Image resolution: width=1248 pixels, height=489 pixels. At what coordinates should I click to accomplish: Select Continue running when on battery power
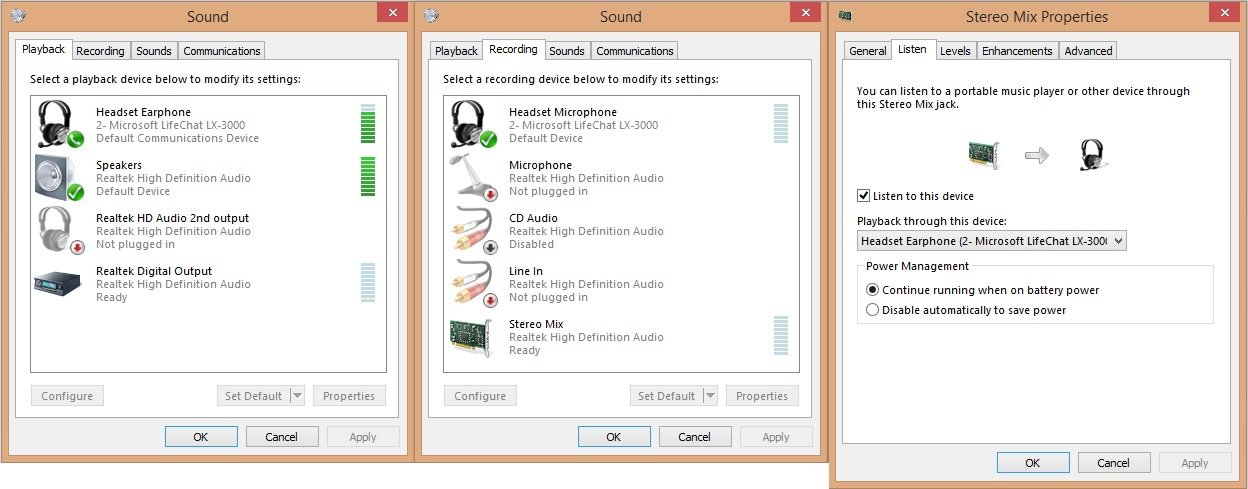[873, 290]
